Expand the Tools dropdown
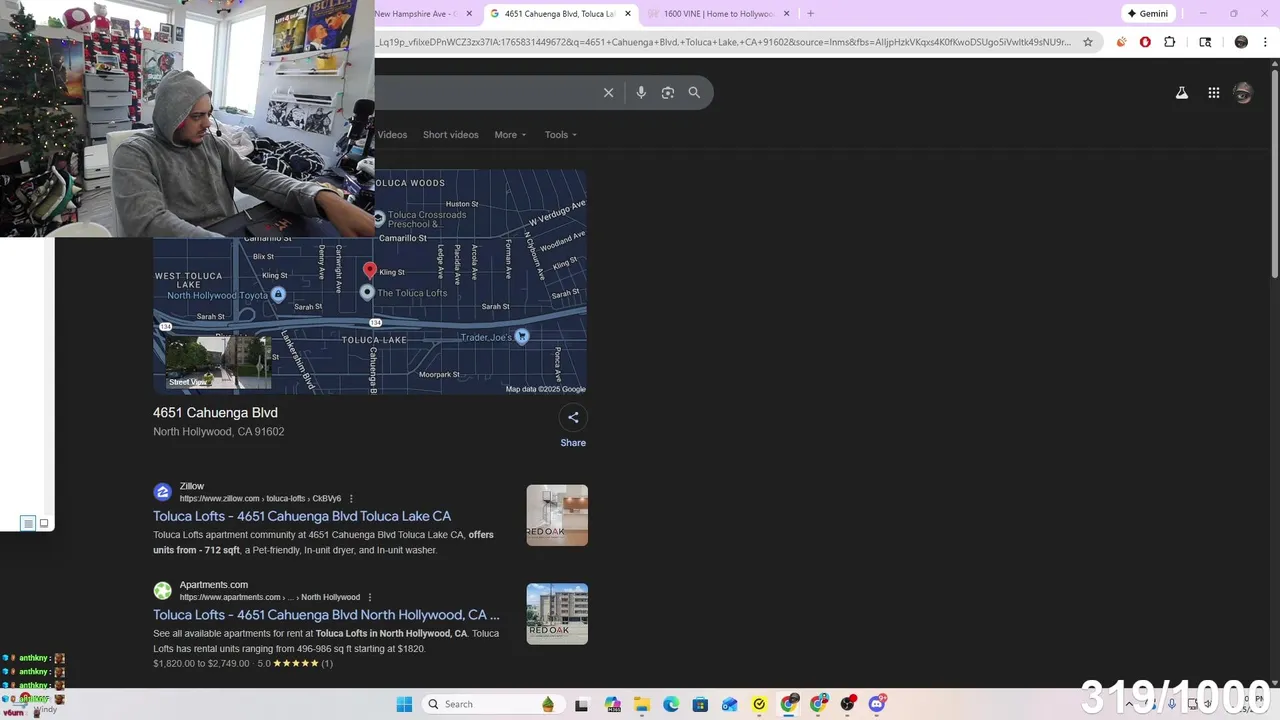Screen dimensions: 1280x720 tap(561, 135)
